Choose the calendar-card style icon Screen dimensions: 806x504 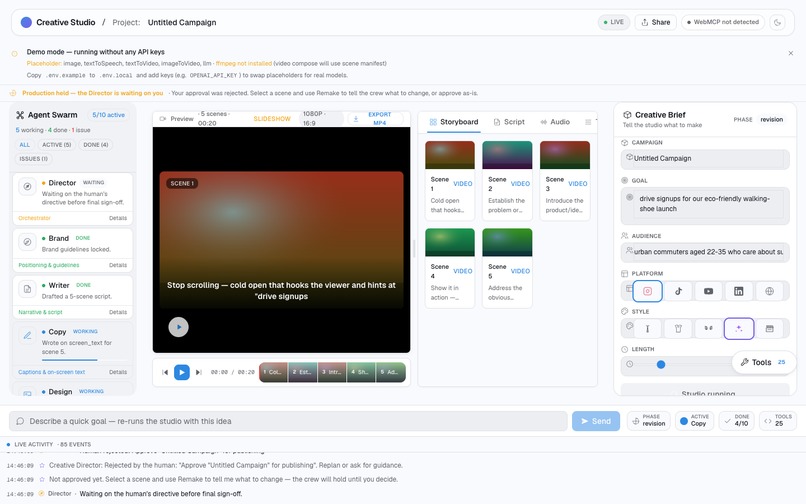coord(770,329)
